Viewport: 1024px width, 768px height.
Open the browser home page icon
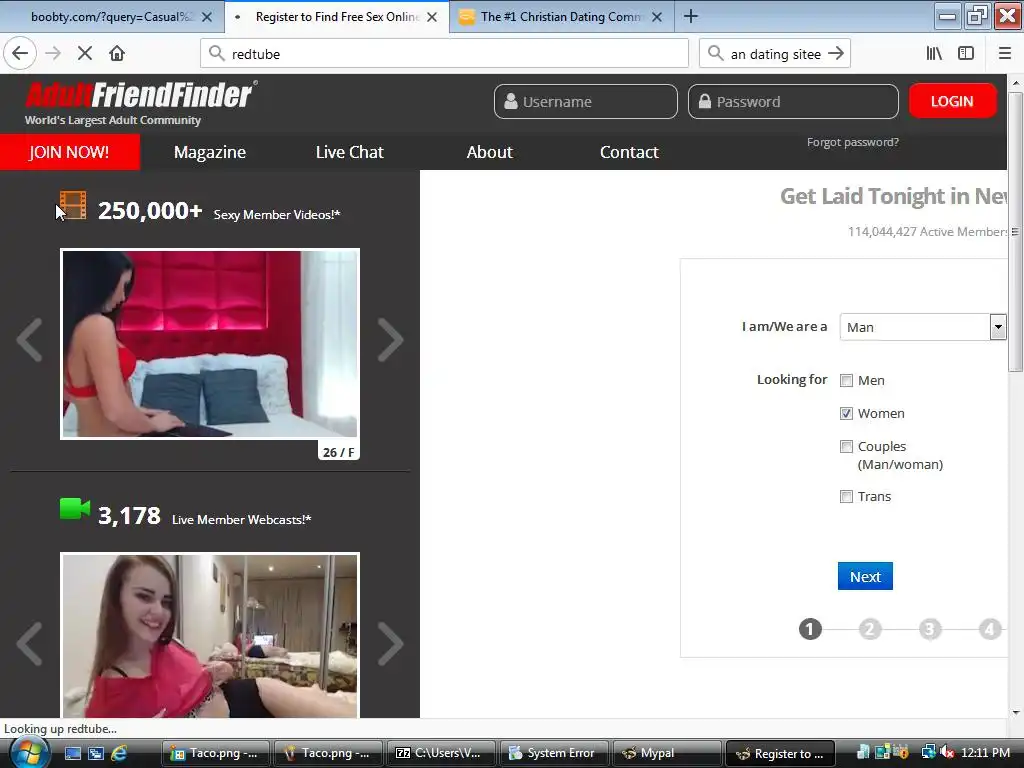(117, 54)
